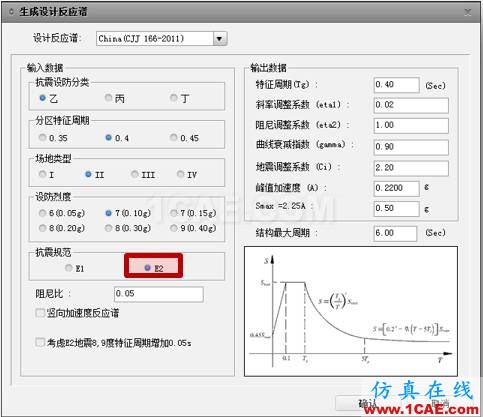Image resolution: width=483 pixels, height=417 pixels.
Task: Click the characteristic period Tg 0.40 field
Action: point(396,85)
